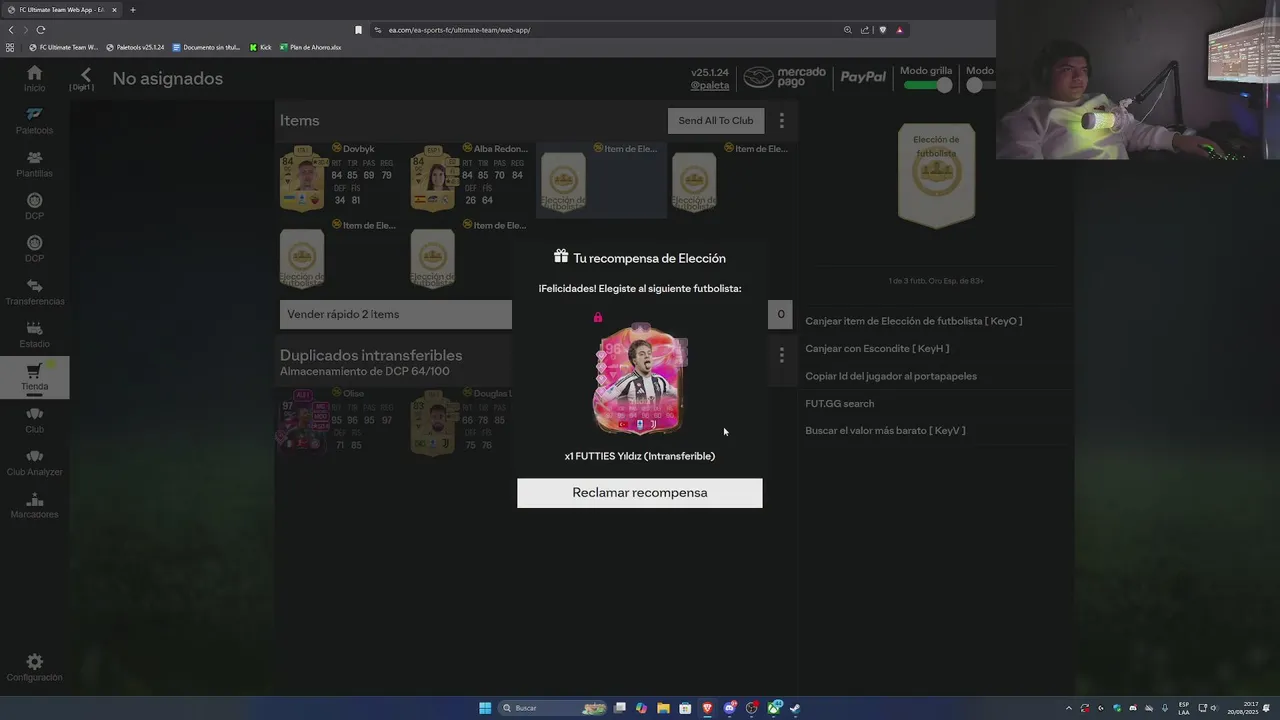Open the first DCP sidebar entry

(x=34, y=207)
